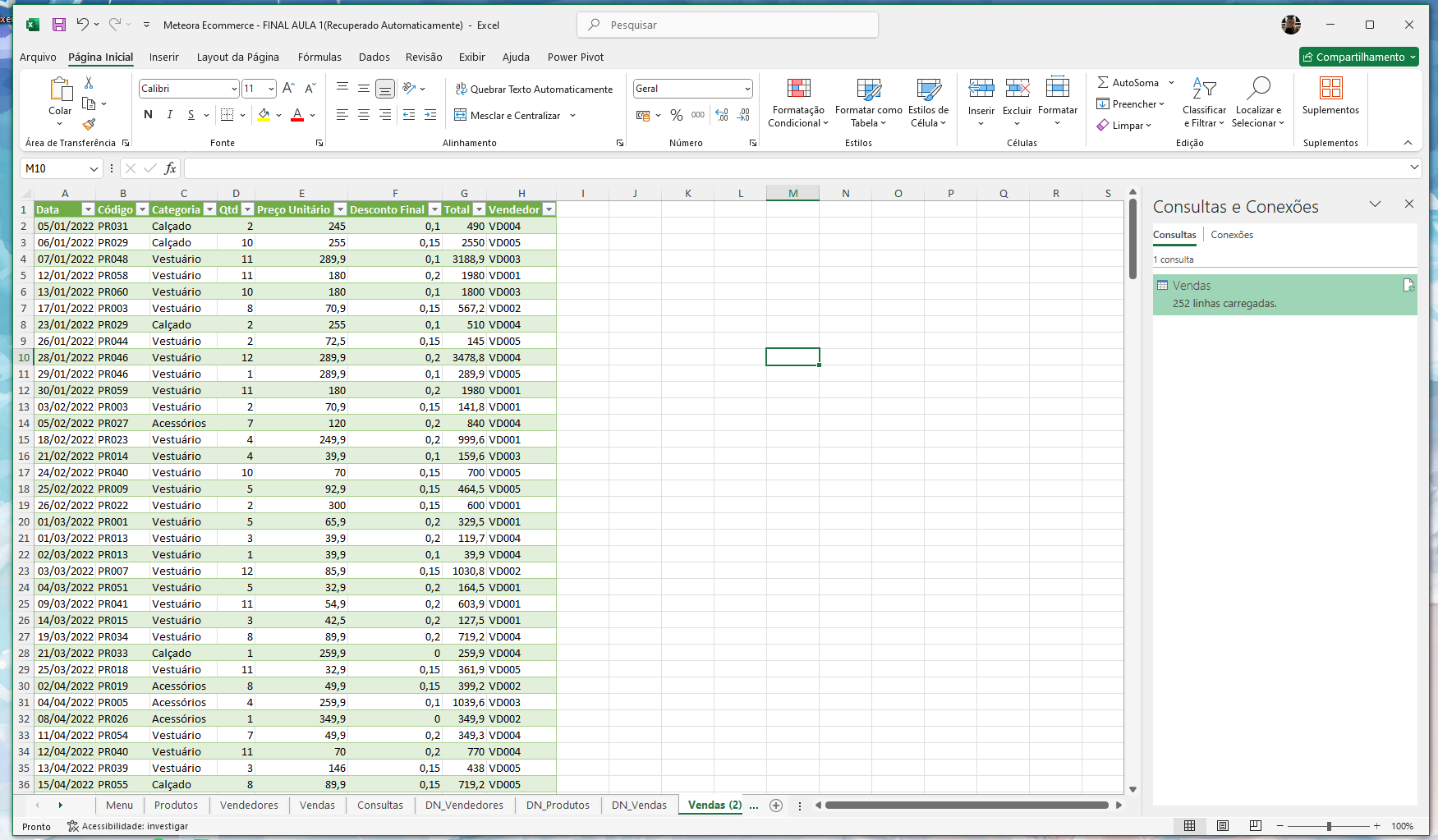Click the zoom slider in status bar
1438x840 pixels.
point(1329,826)
